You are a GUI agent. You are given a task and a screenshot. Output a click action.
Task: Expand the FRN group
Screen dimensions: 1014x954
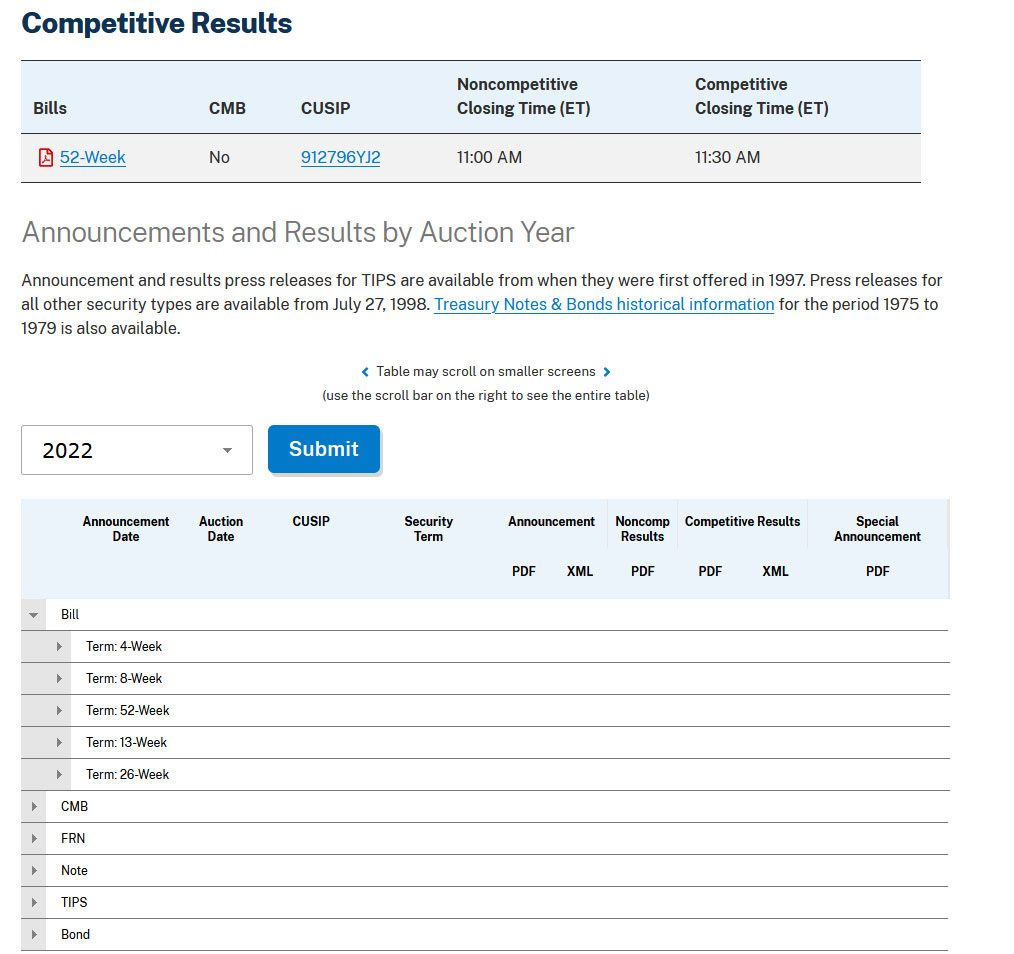(x=34, y=839)
